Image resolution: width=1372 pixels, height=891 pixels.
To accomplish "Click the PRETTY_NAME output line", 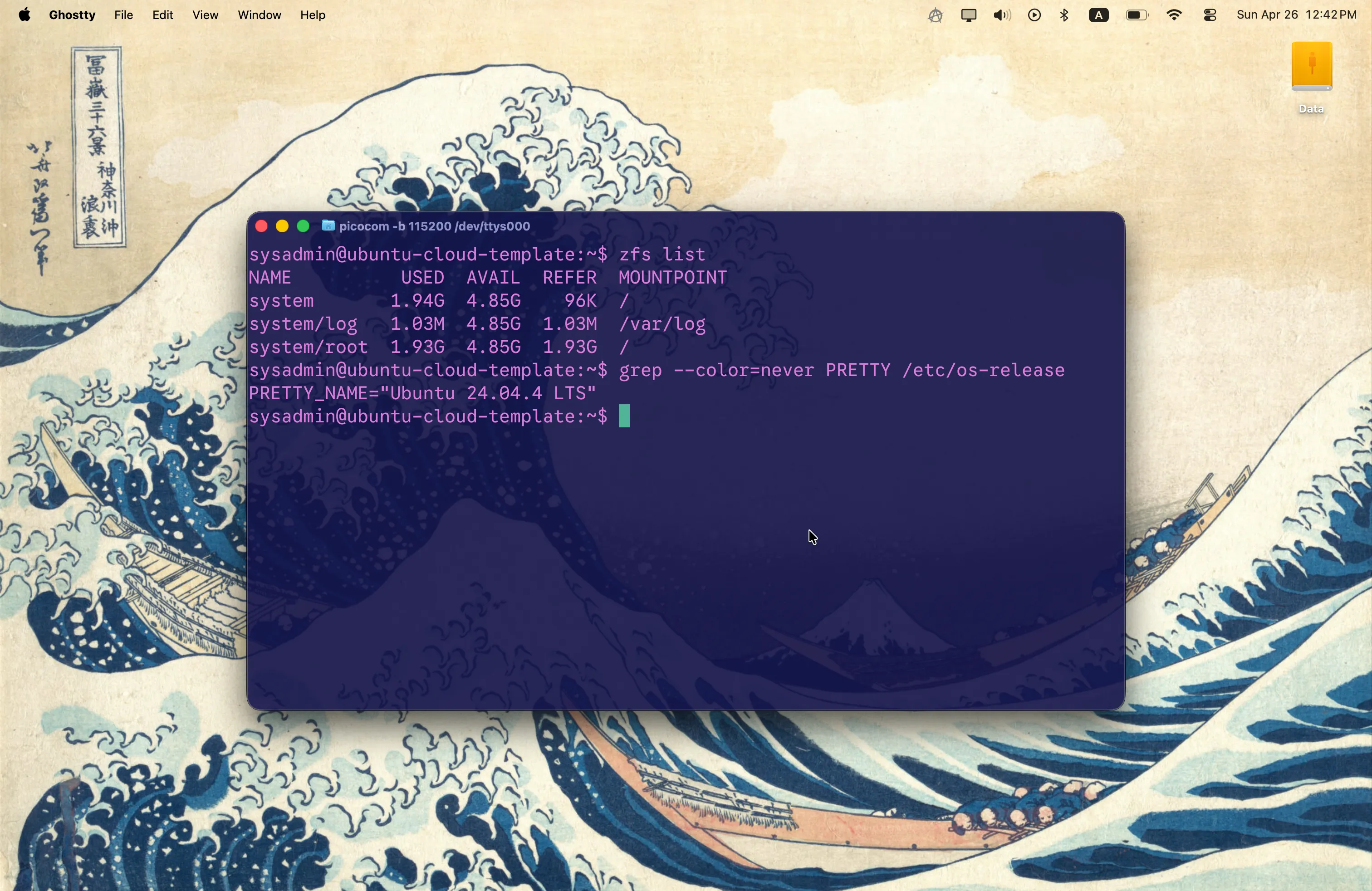I will (422, 394).
